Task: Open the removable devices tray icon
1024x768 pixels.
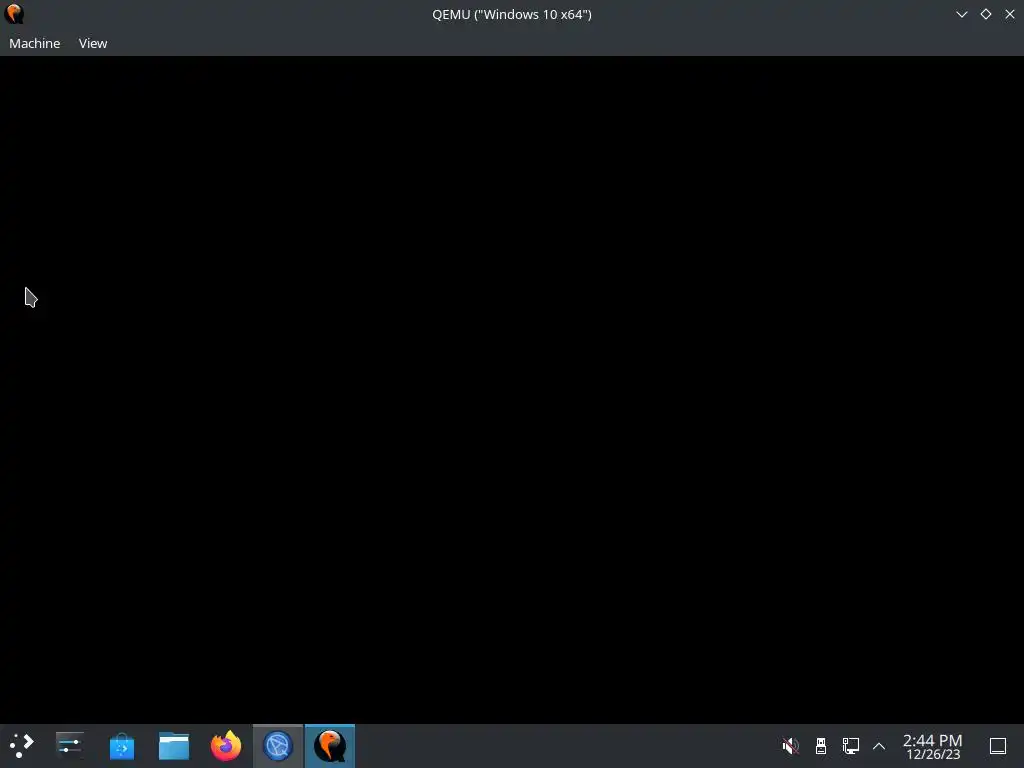Action: click(821, 745)
